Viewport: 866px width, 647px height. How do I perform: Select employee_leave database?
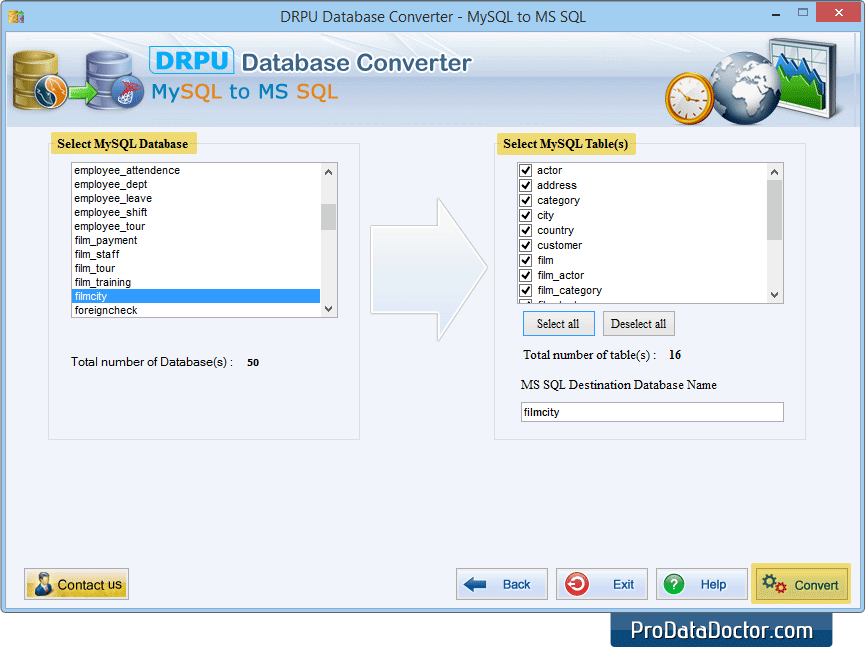tap(196, 198)
